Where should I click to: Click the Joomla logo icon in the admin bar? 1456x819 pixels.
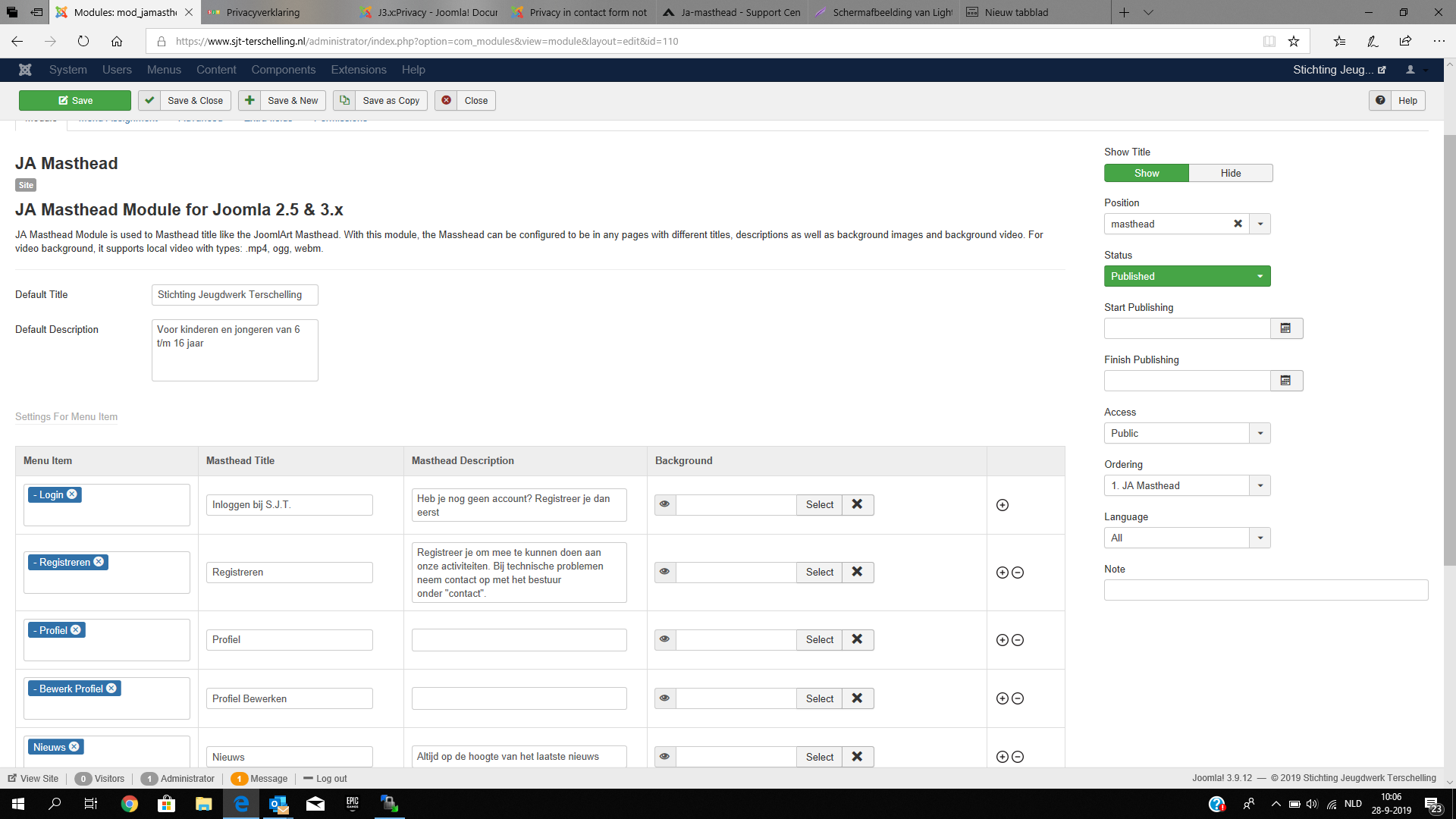[25, 70]
